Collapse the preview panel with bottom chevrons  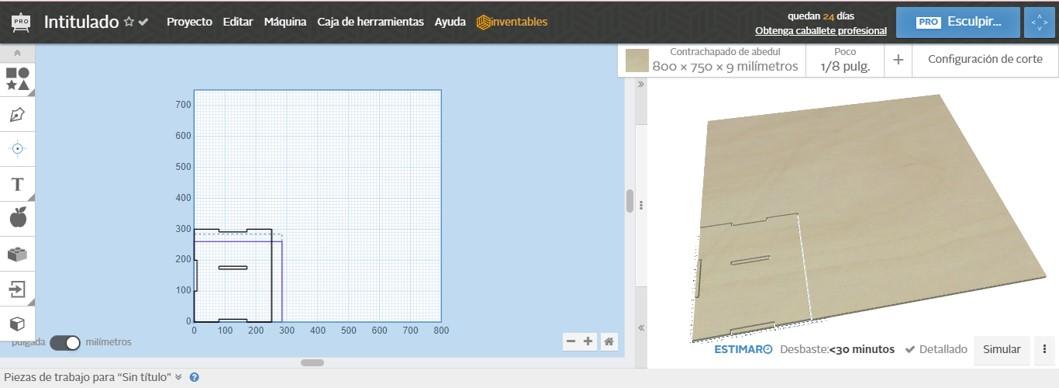coord(640,328)
